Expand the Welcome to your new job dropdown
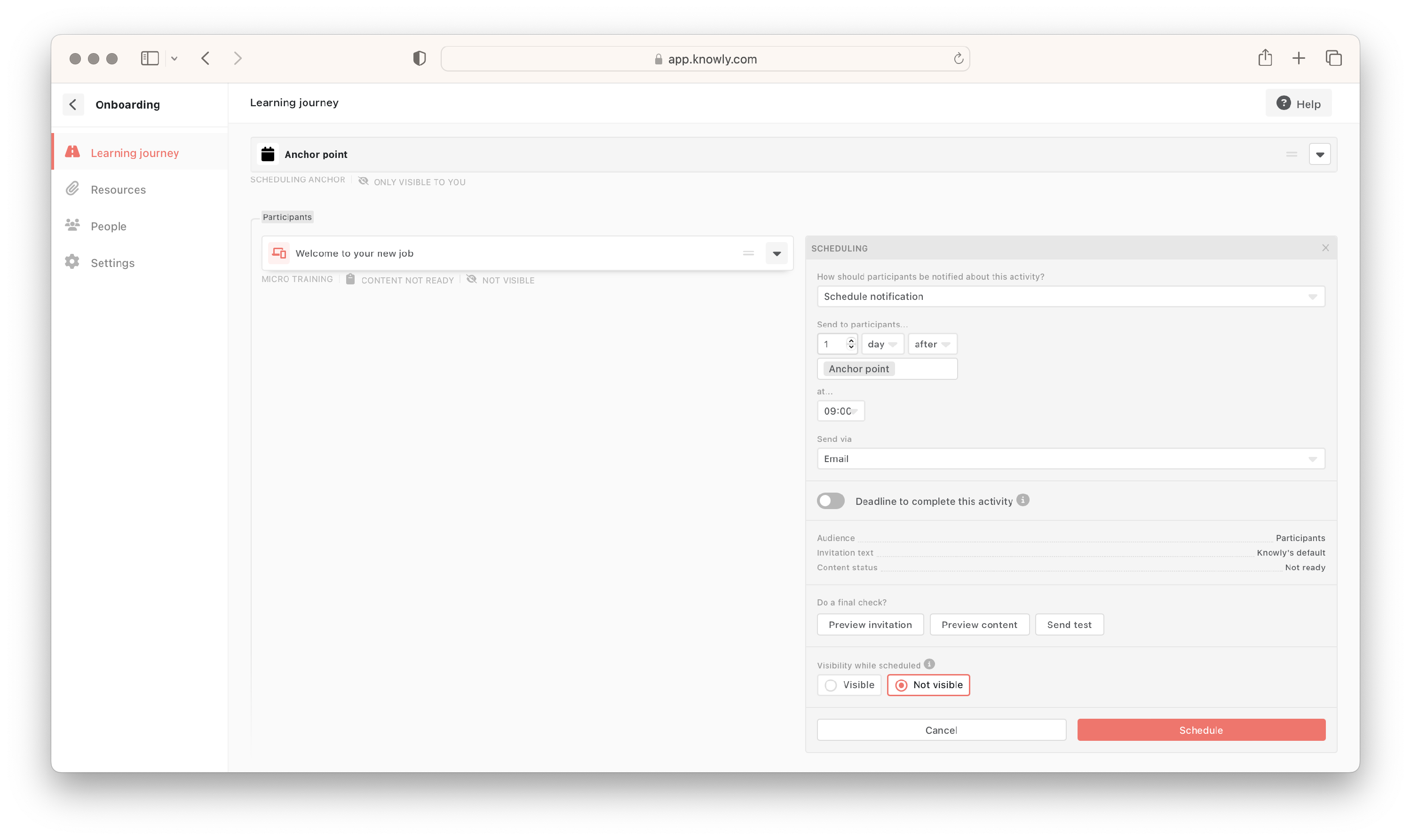Screen dimensions: 1411x840 pyautogui.click(x=777, y=253)
